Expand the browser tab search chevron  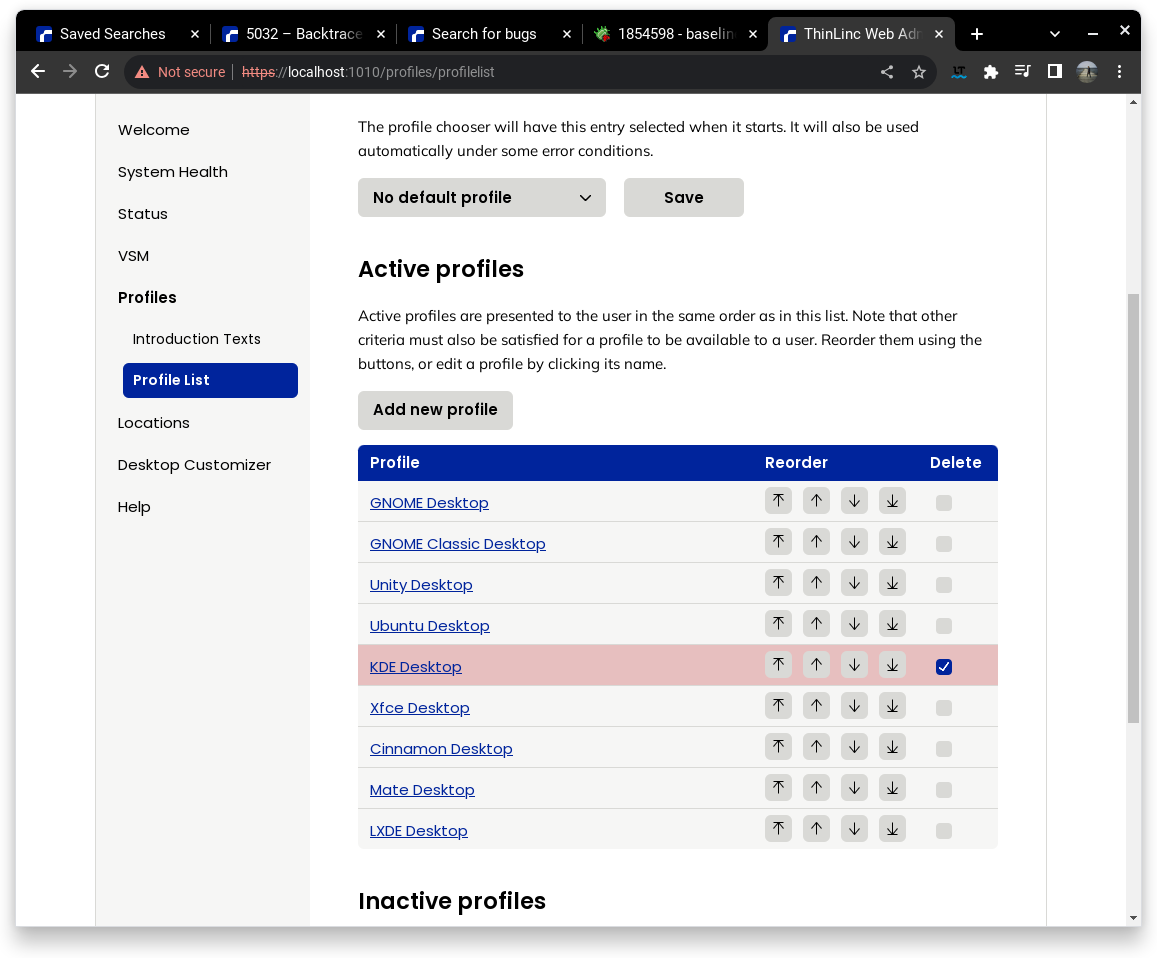1054,34
